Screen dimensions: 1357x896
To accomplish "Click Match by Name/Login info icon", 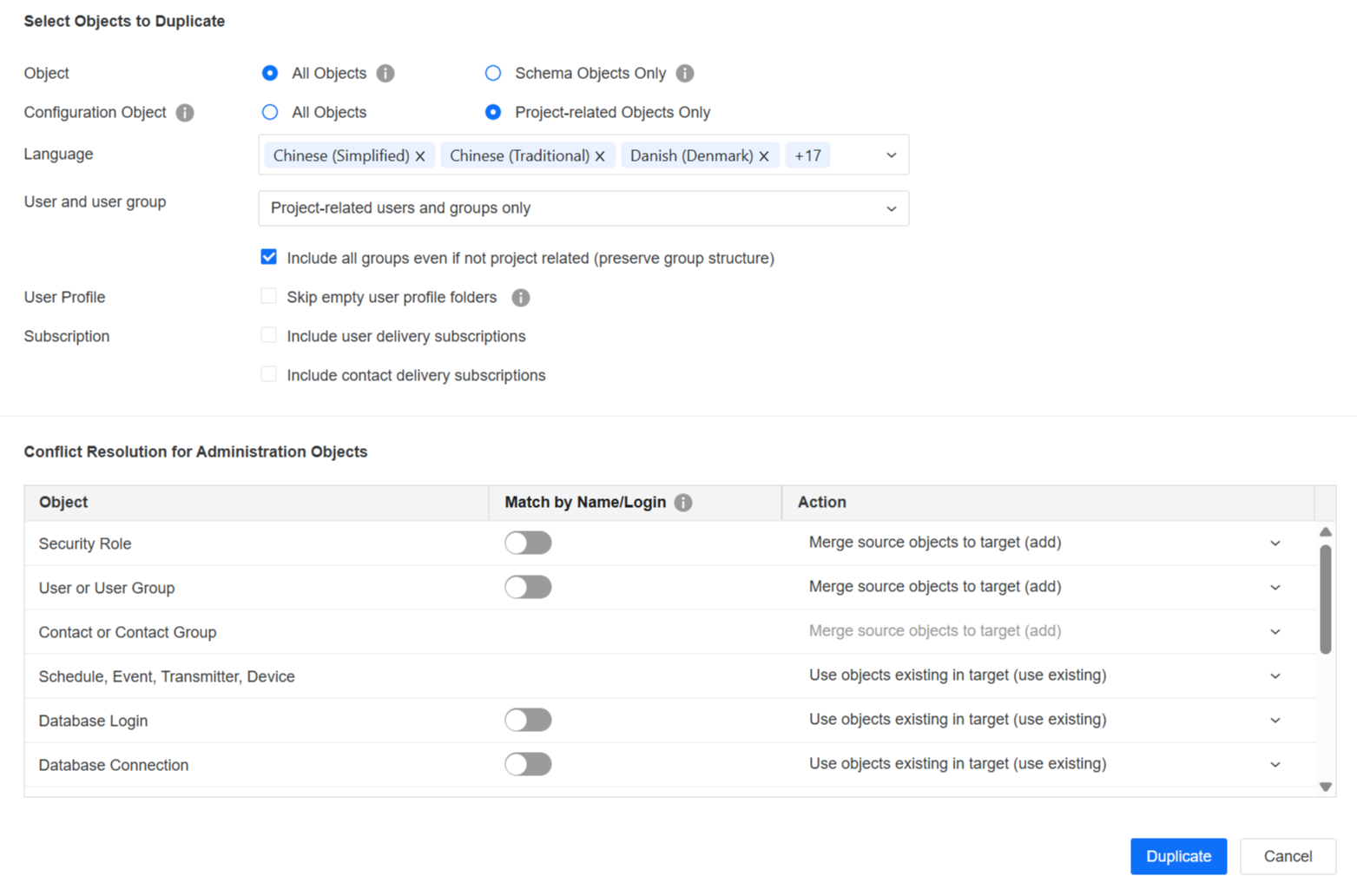I will pyautogui.click(x=683, y=503).
